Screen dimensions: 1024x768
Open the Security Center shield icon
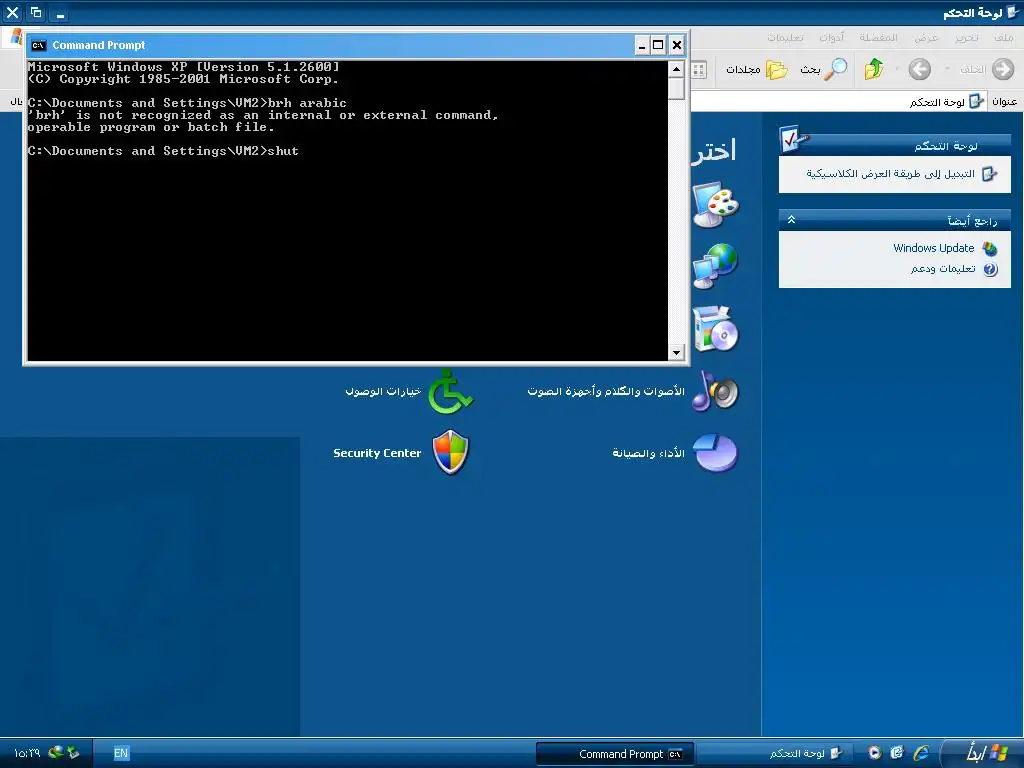[451, 452]
